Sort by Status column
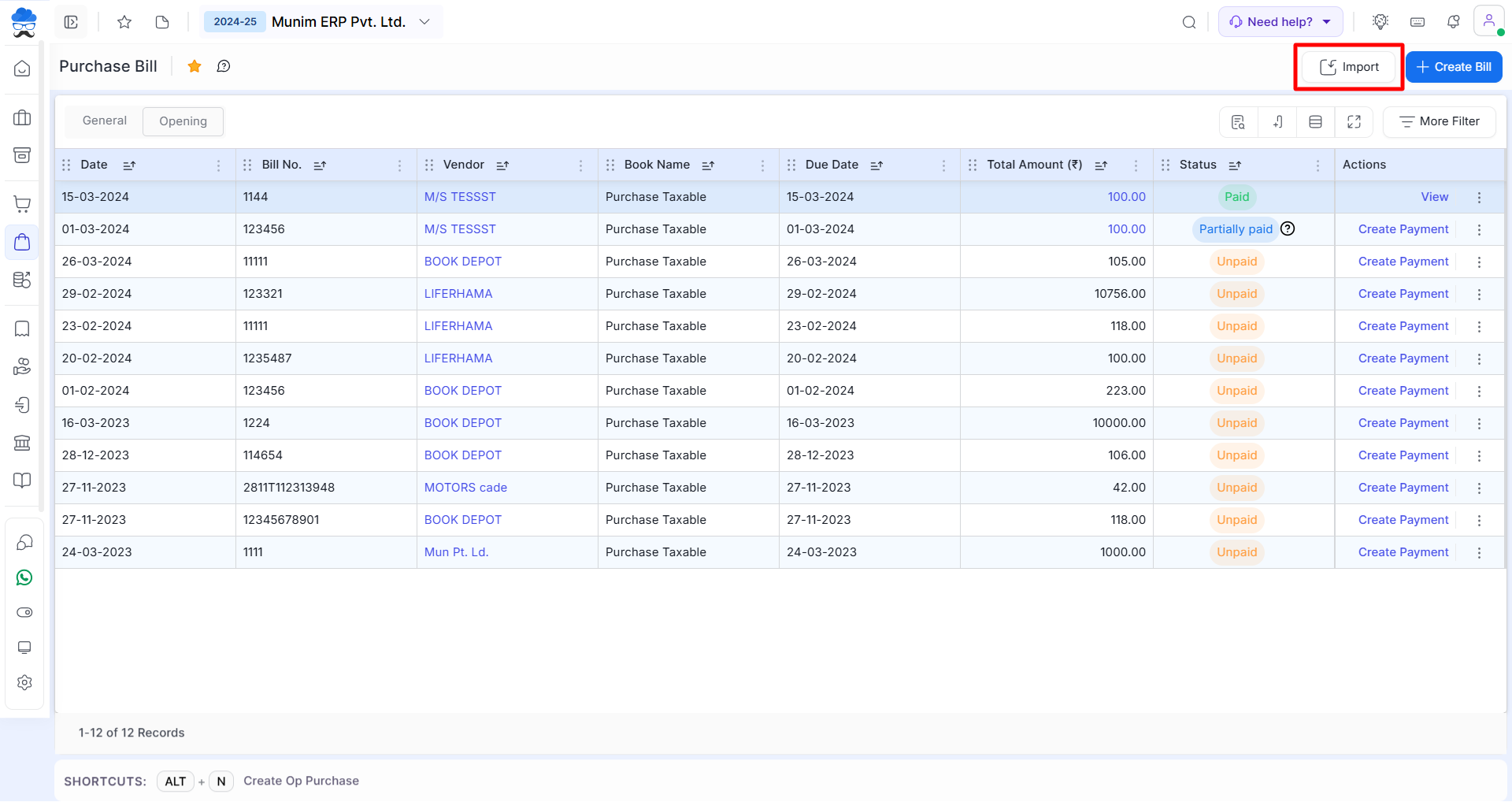The height and width of the screenshot is (802, 1512). [1235, 165]
